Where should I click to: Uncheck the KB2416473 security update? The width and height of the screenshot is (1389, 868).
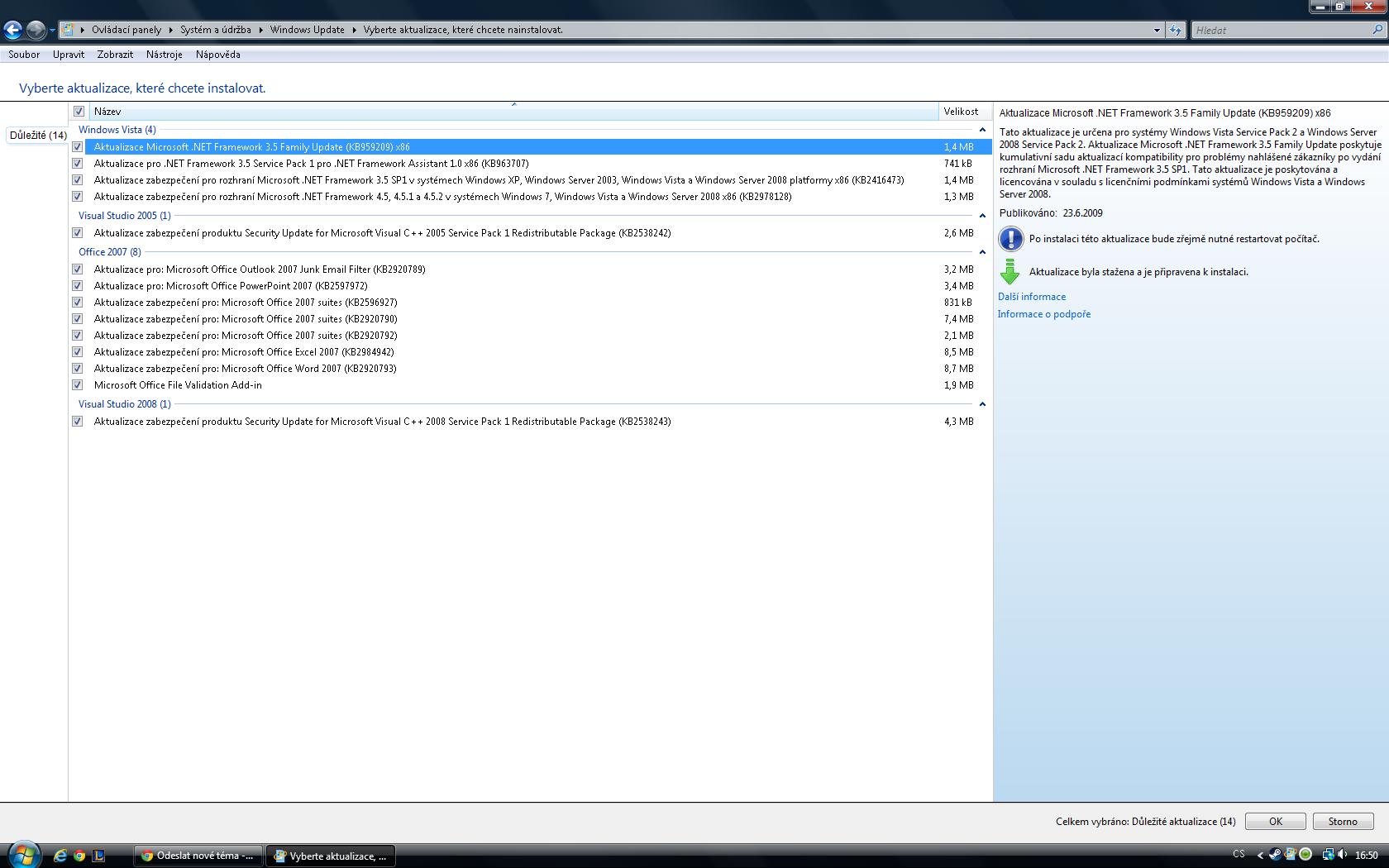[x=78, y=180]
